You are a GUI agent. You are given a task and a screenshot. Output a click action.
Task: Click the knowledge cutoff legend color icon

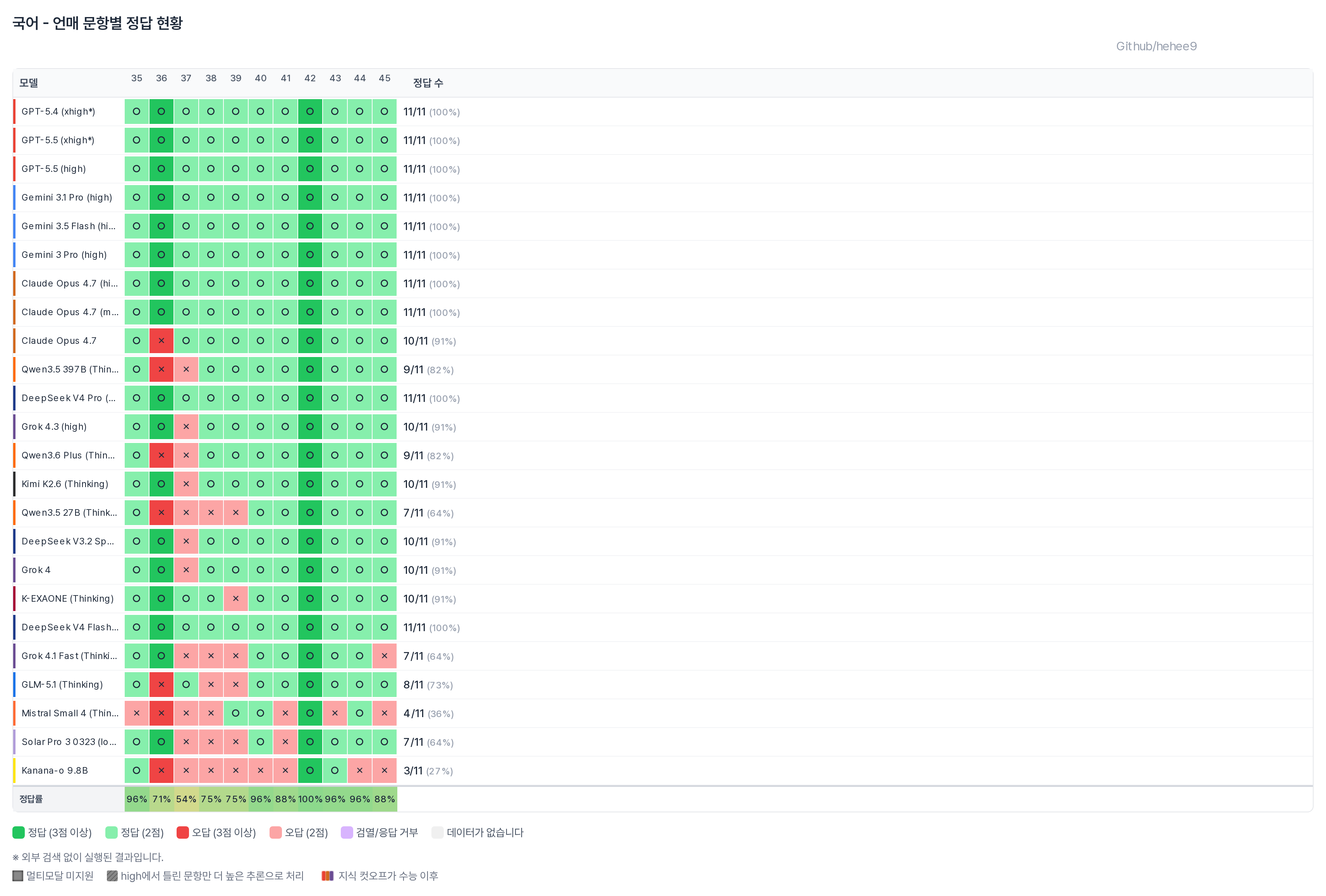click(x=328, y=875)
